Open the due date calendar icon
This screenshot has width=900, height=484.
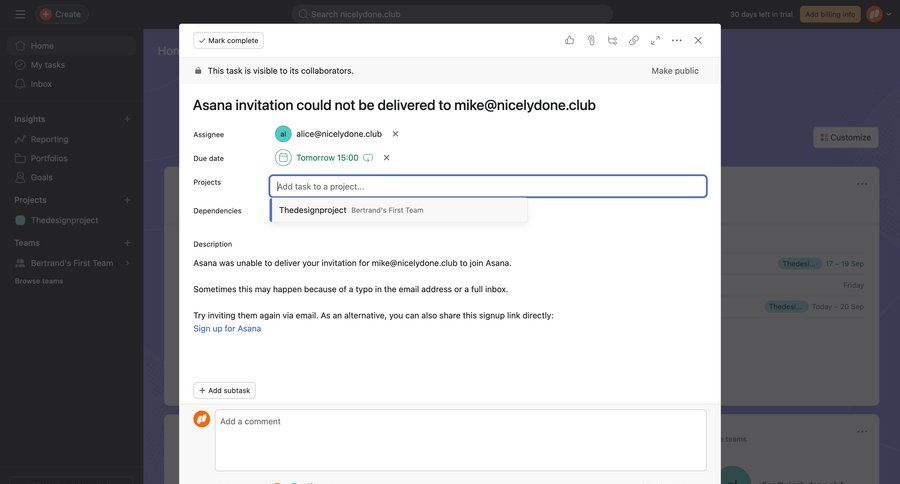283,157
